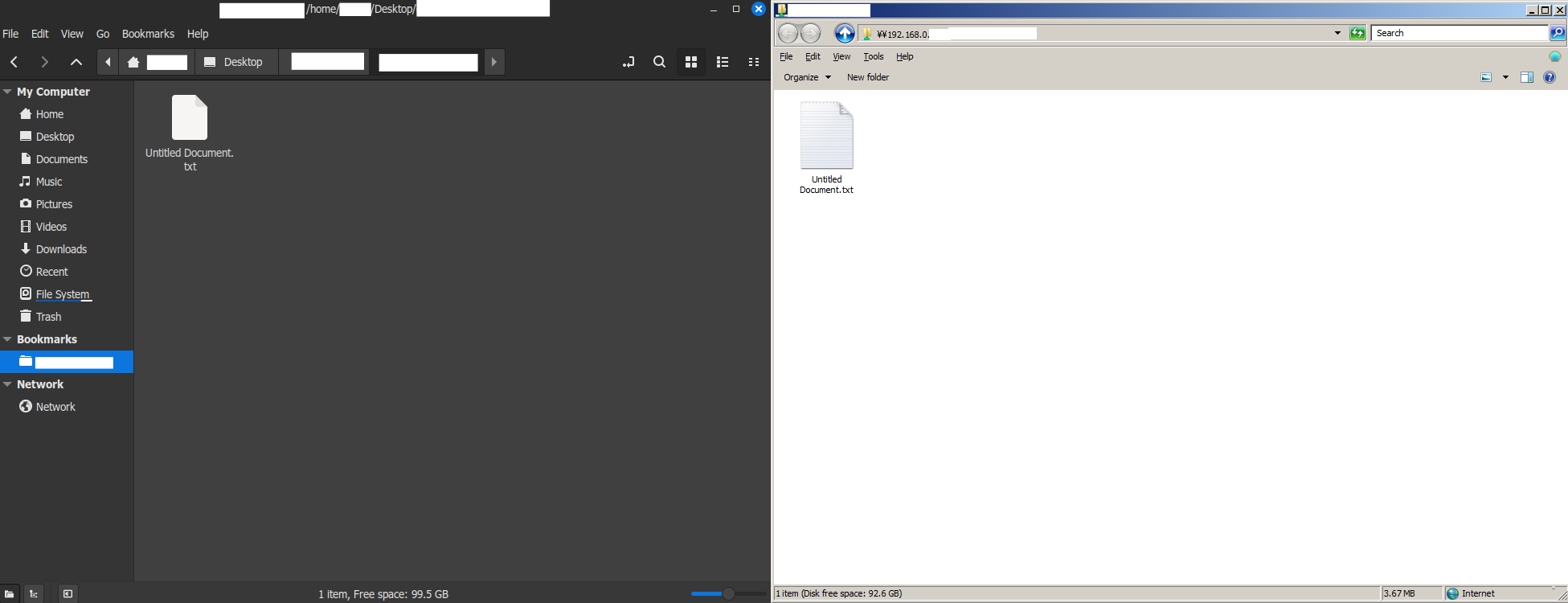Open Explorer address bar dropdown
This screenshot has width=1568, height=603.
coord(1337,33)
